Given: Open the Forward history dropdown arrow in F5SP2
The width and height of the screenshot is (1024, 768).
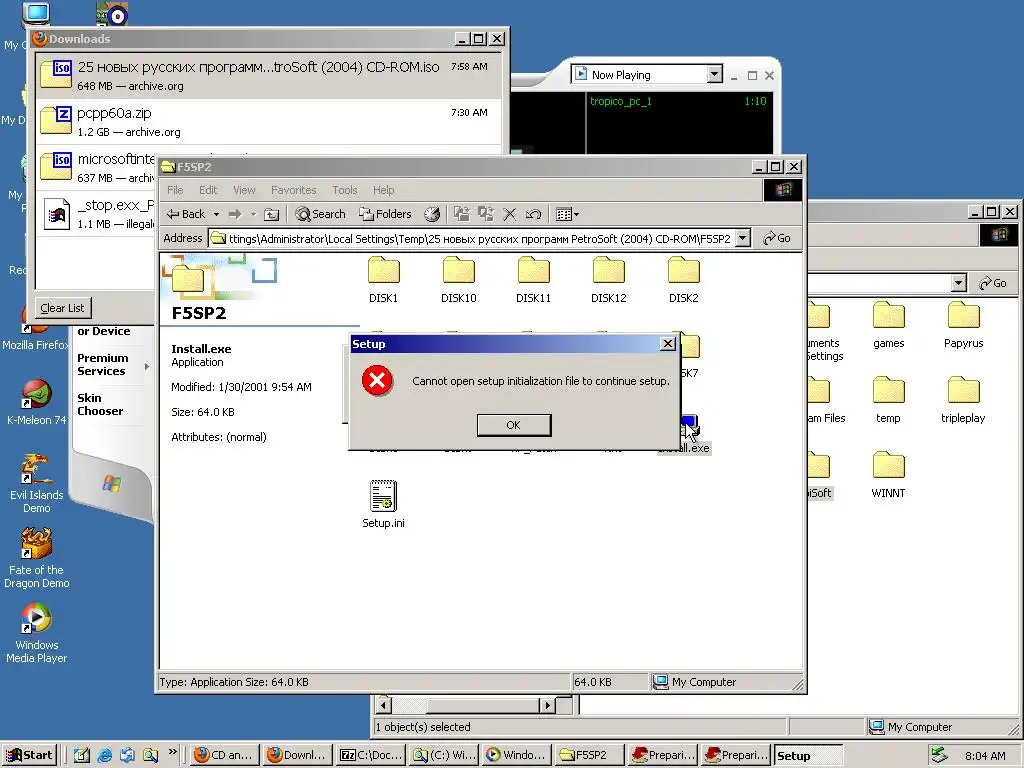Looking at the screenshot, I should (253, 214).
